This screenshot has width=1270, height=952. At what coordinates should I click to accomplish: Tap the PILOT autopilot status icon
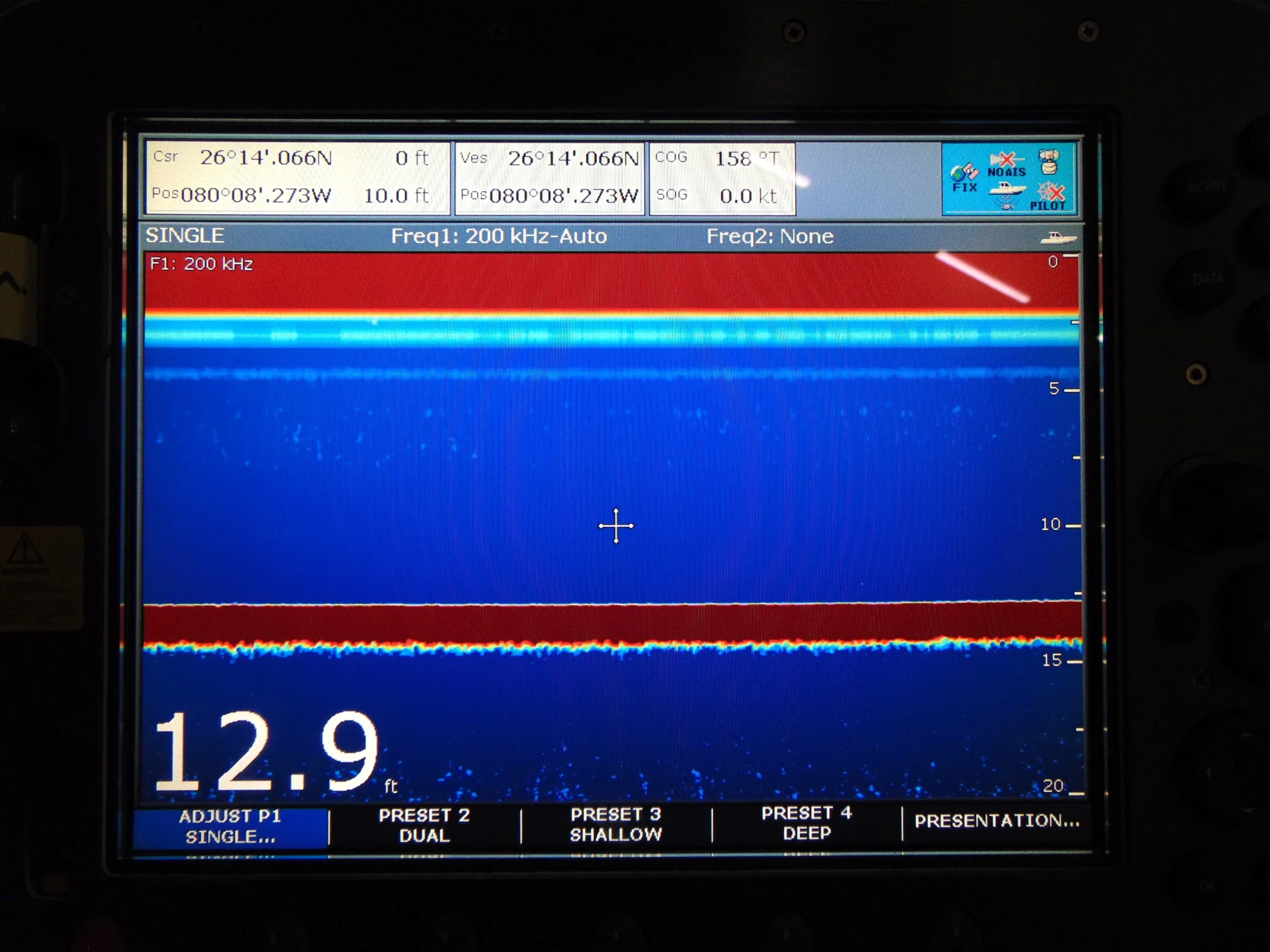tap(1048, 196)
